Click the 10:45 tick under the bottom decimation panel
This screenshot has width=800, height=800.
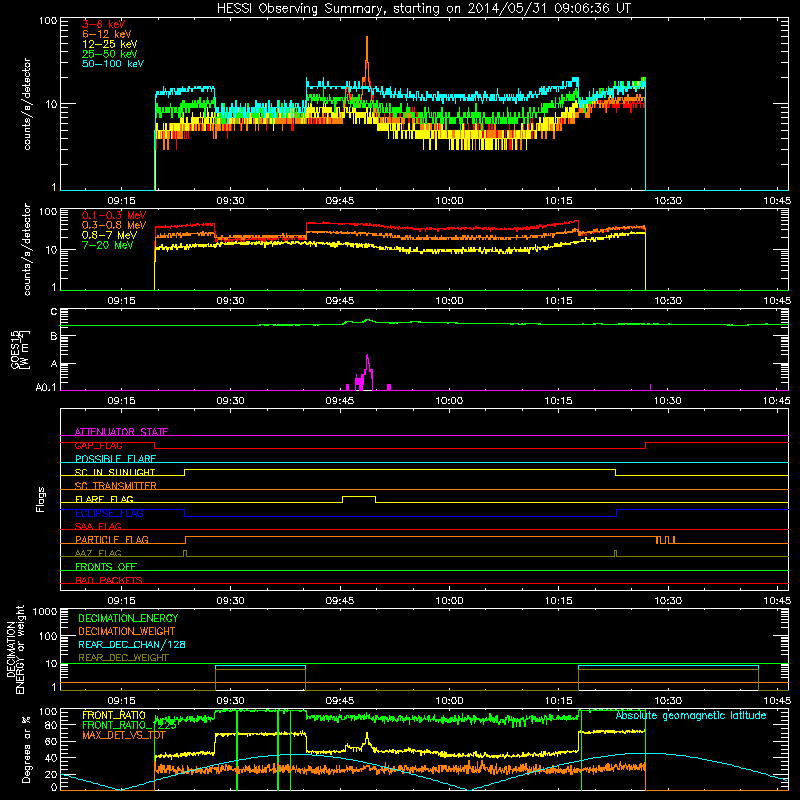click(x=777, y=701)
